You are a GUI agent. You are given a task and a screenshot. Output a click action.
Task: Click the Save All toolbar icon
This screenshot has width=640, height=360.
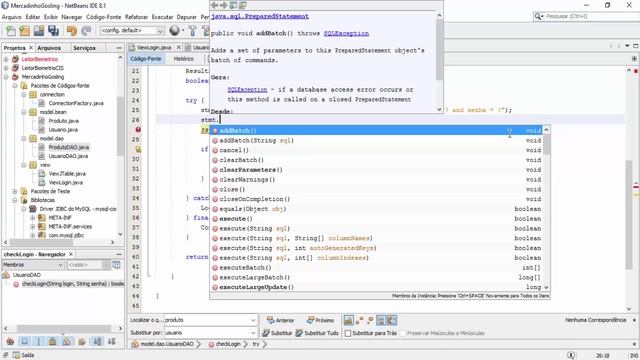pos(53,31)
